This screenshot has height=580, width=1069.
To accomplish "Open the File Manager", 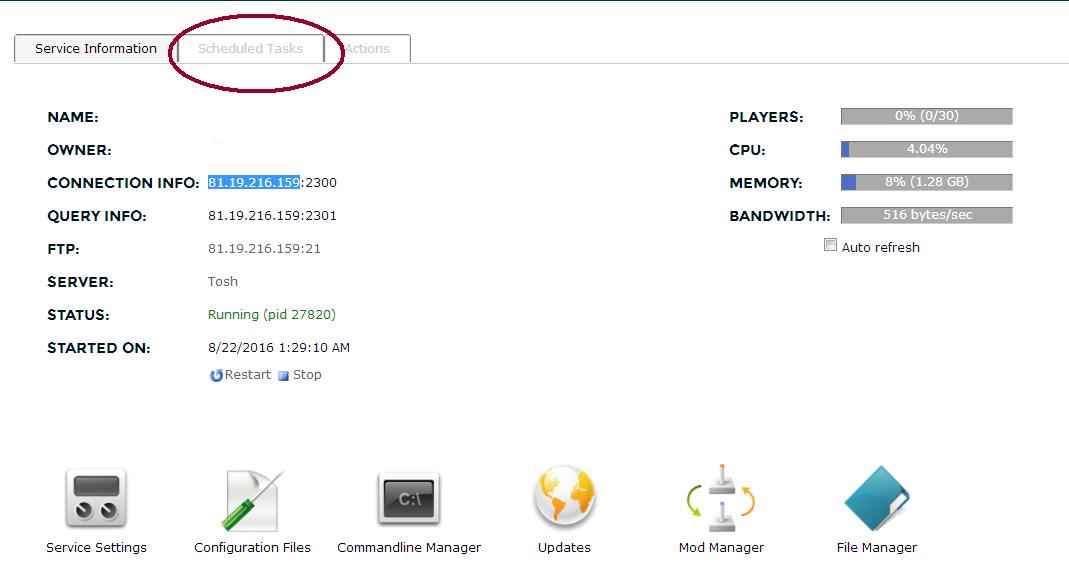I will point(876,498).
